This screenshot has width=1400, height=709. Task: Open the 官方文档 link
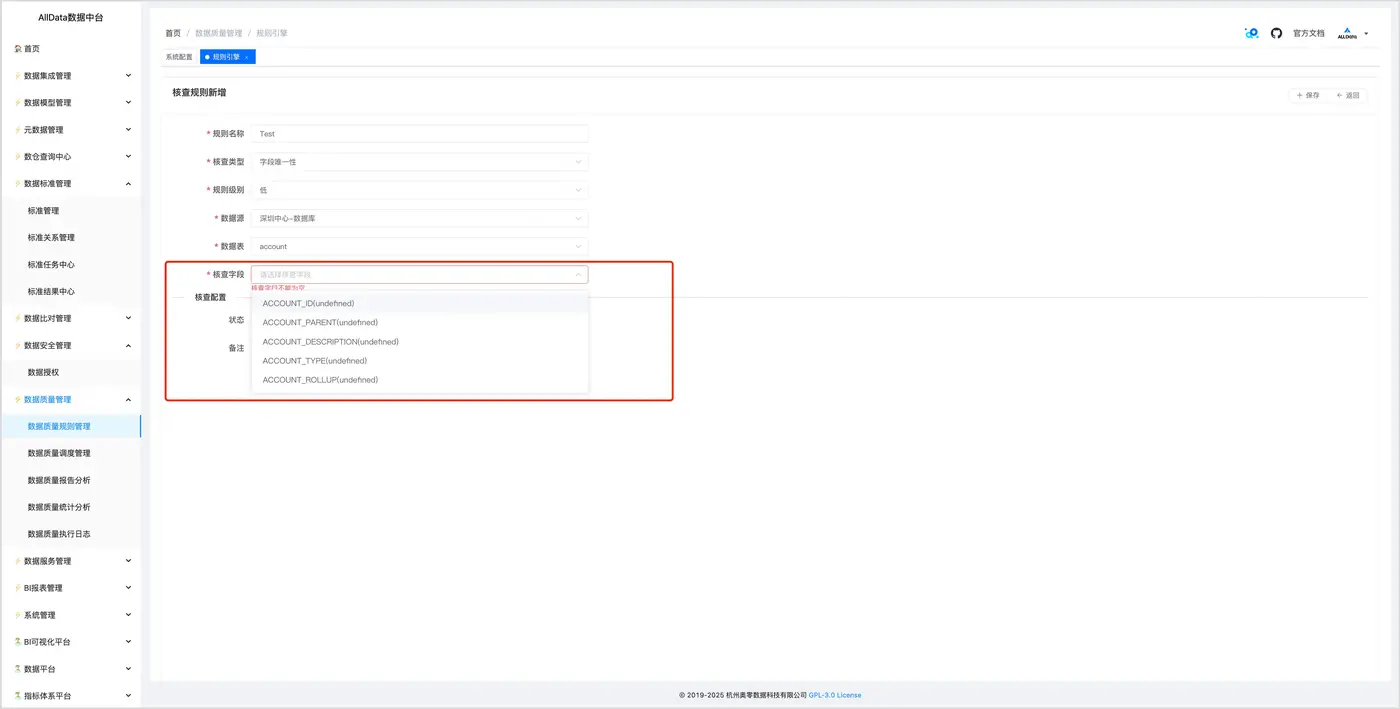tap(1308, 33)
